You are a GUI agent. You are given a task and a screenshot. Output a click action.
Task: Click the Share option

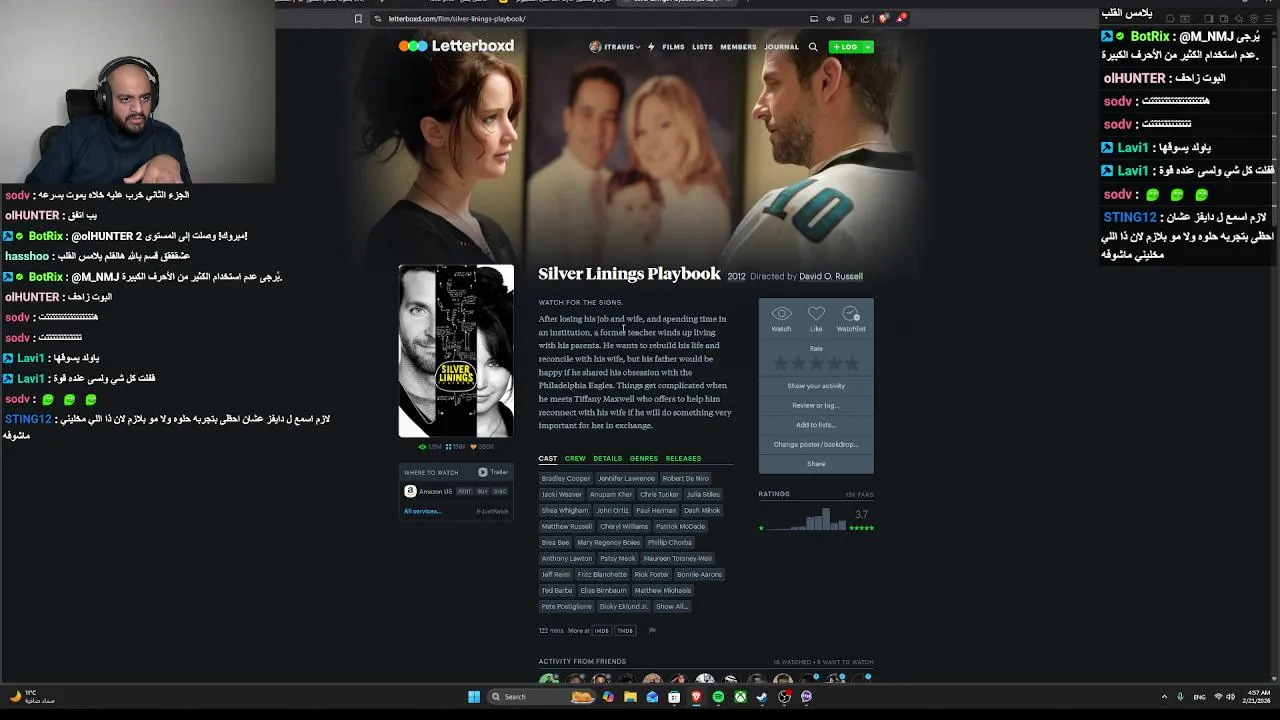tap(816, 464)
